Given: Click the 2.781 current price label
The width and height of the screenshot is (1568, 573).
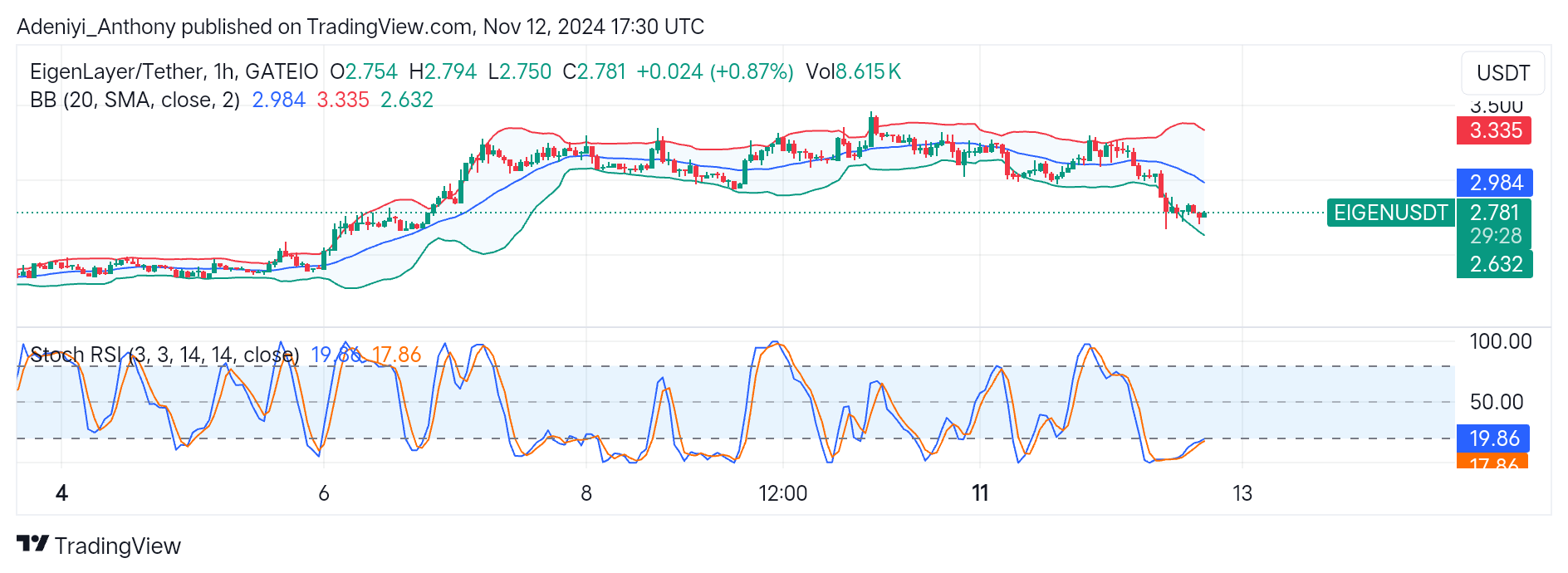Looking at the screenshot, I should coord(1494,213).
